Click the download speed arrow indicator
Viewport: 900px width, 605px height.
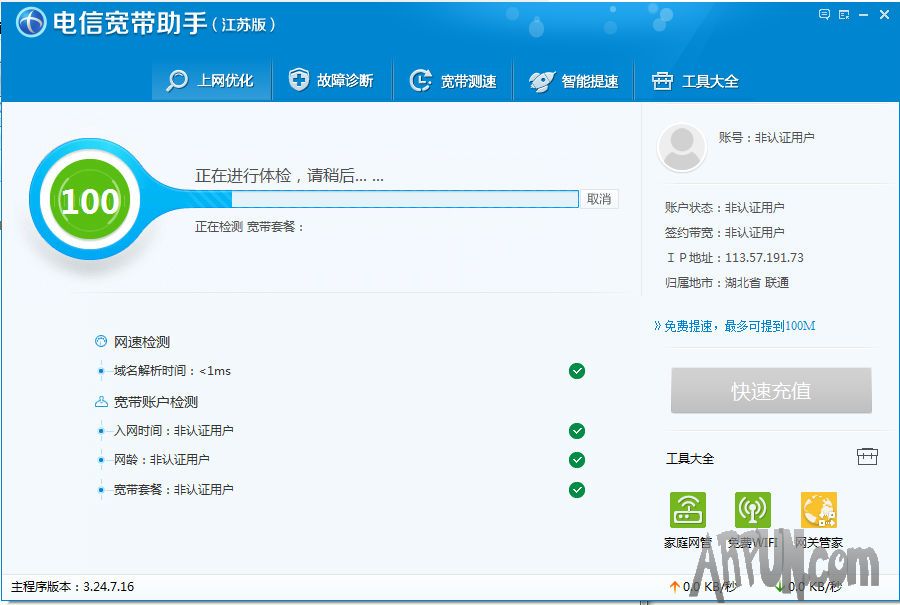pos(779,586)
